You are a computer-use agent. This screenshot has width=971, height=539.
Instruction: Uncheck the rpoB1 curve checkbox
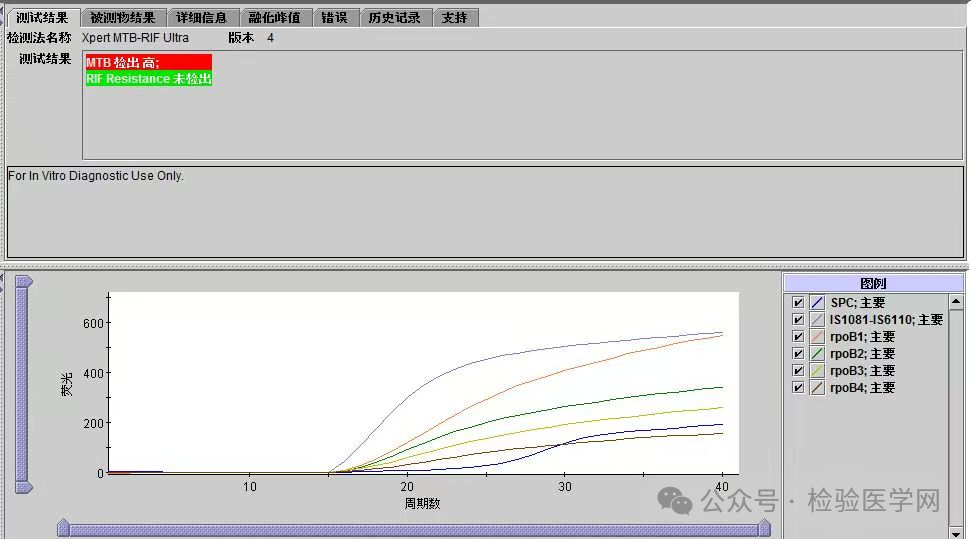click(798, 337)
